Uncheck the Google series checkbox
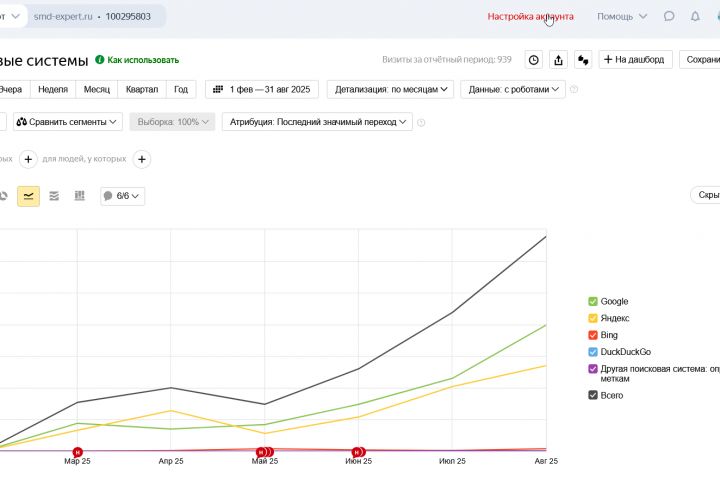Image resolution: width=720 pixels, height=480 pixels. click(593, 302)
